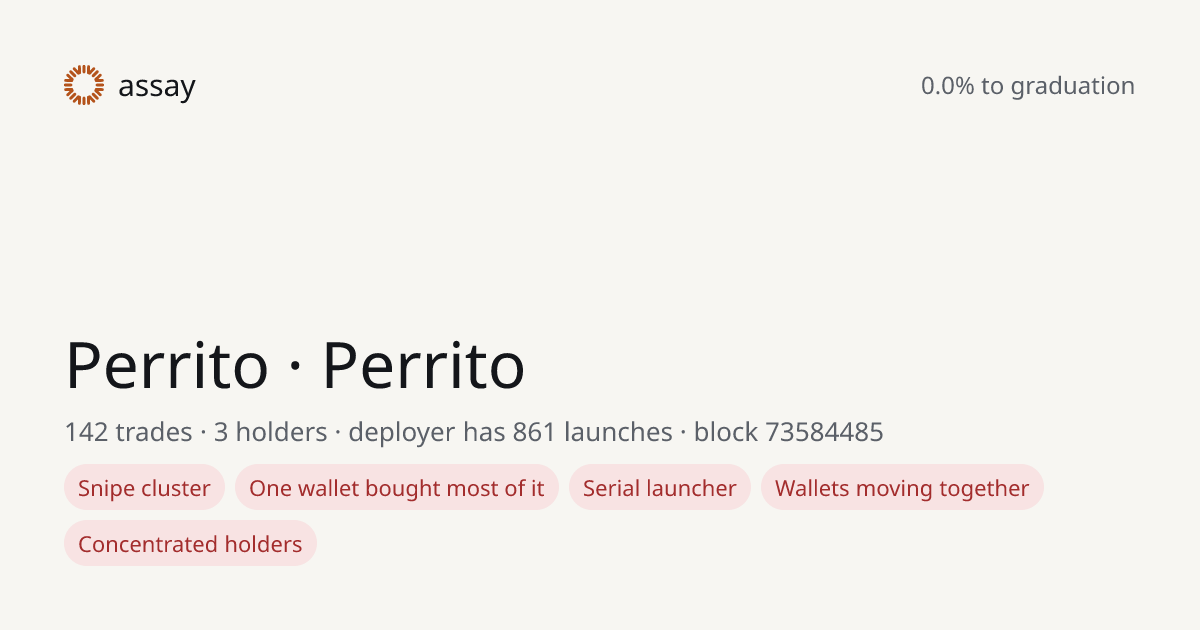Click the number 861 in deployer stat
Screen dimensions: 1200x630
point(534,432)
